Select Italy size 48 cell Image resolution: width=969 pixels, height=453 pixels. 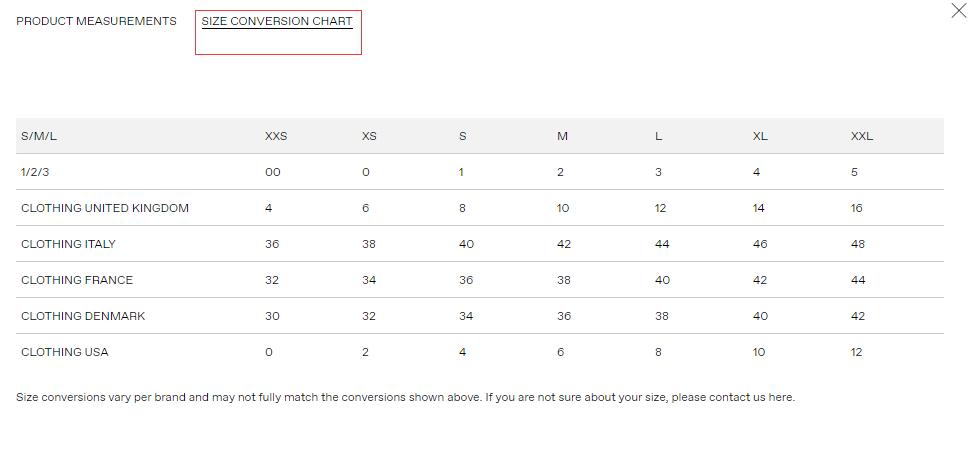click(x=858, y=244)
